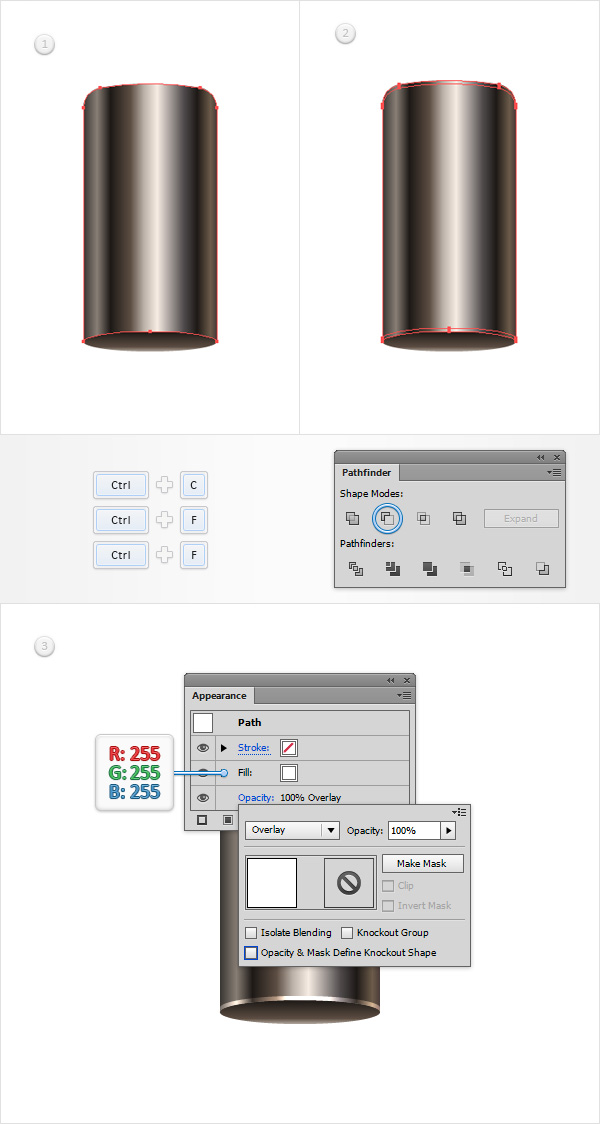This screenshot has width=600, height=1124.
Task: Apply the Crop pathfinder
Action: 467,569
